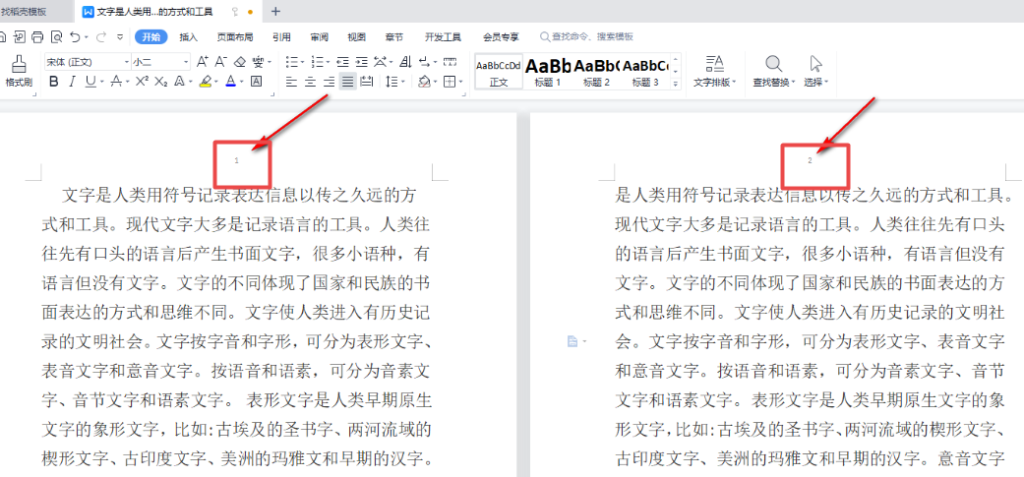Image resolution: width=1024 pixels, height=477 pixels.
Task: Apply the 标题 1 style
Action: point(548,71)
